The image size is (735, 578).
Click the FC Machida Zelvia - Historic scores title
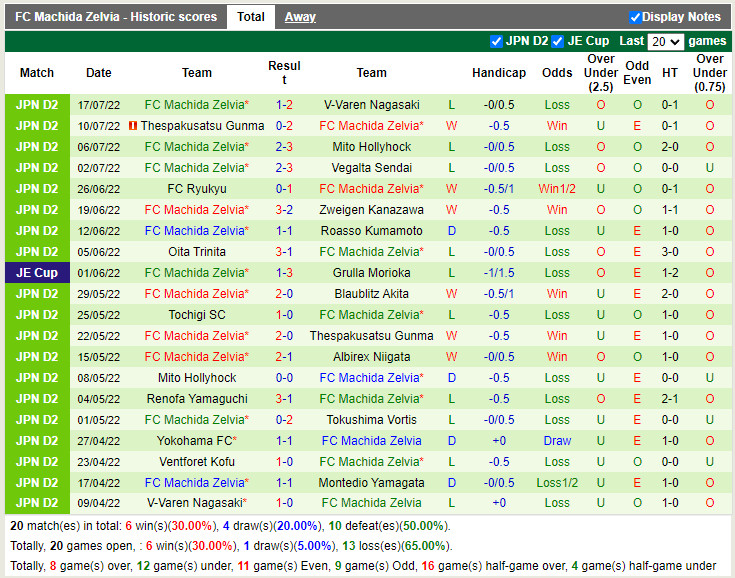pyautogui.click(x=116, y=17)
